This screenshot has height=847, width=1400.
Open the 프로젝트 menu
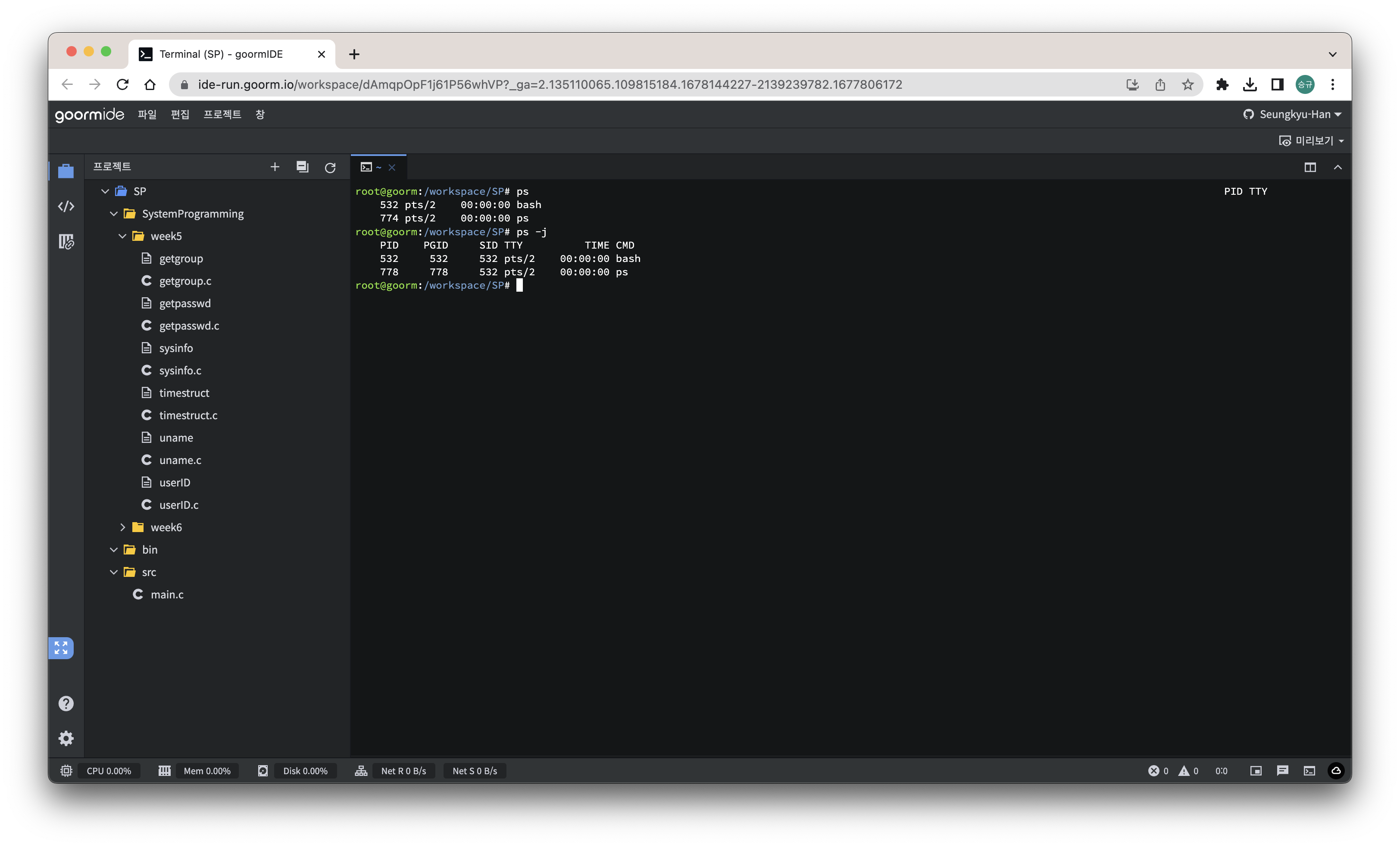pyautogui.click(x=222, y=114)
